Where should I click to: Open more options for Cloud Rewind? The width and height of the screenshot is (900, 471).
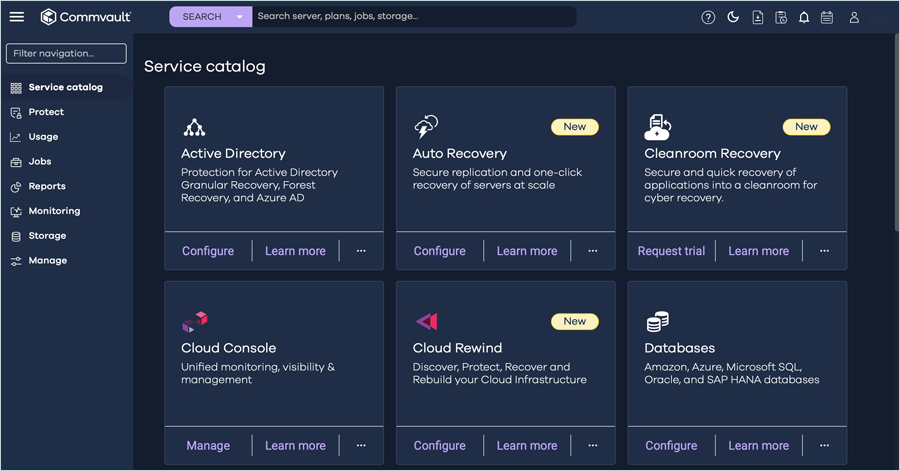593,446
